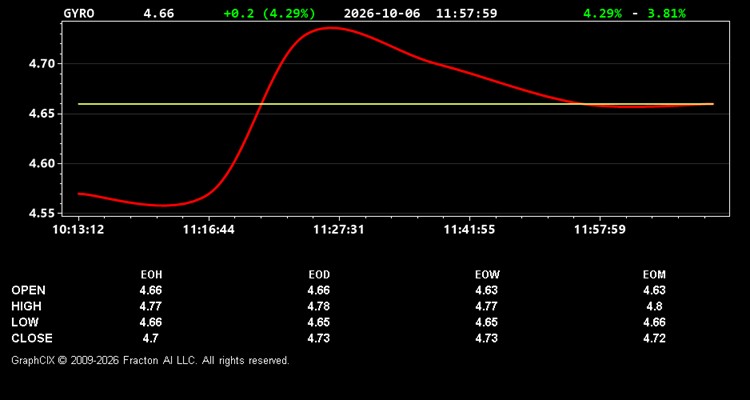Click the OPEN row label
750x400 pixels.
[29, 290]
